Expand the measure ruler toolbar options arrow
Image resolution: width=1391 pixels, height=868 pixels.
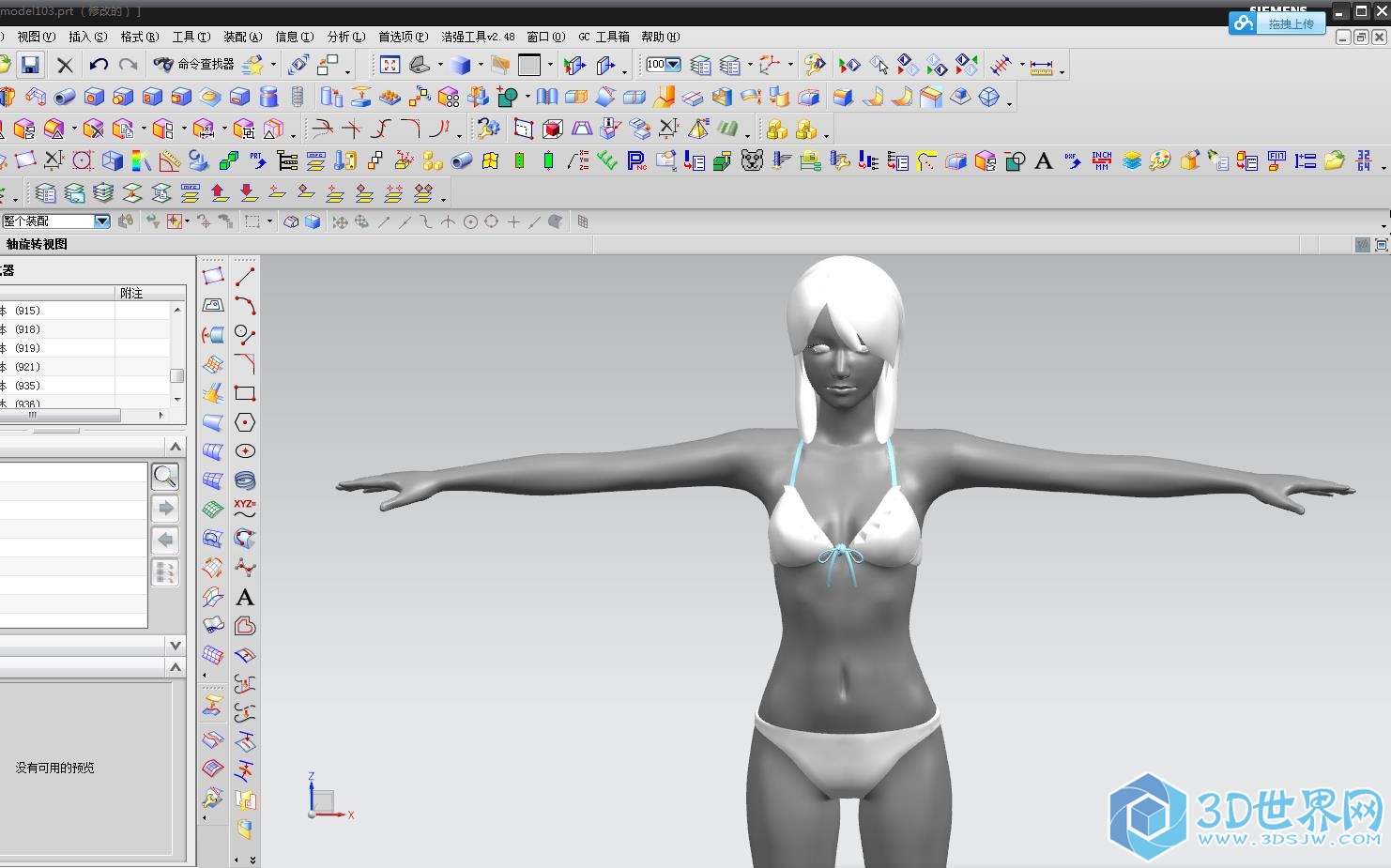[x=1062, y=71]
